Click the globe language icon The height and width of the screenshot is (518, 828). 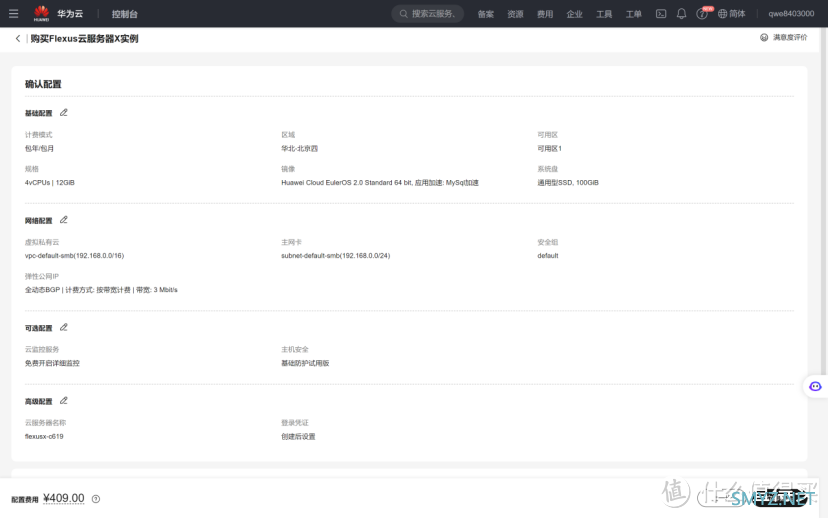pos(722,14)
